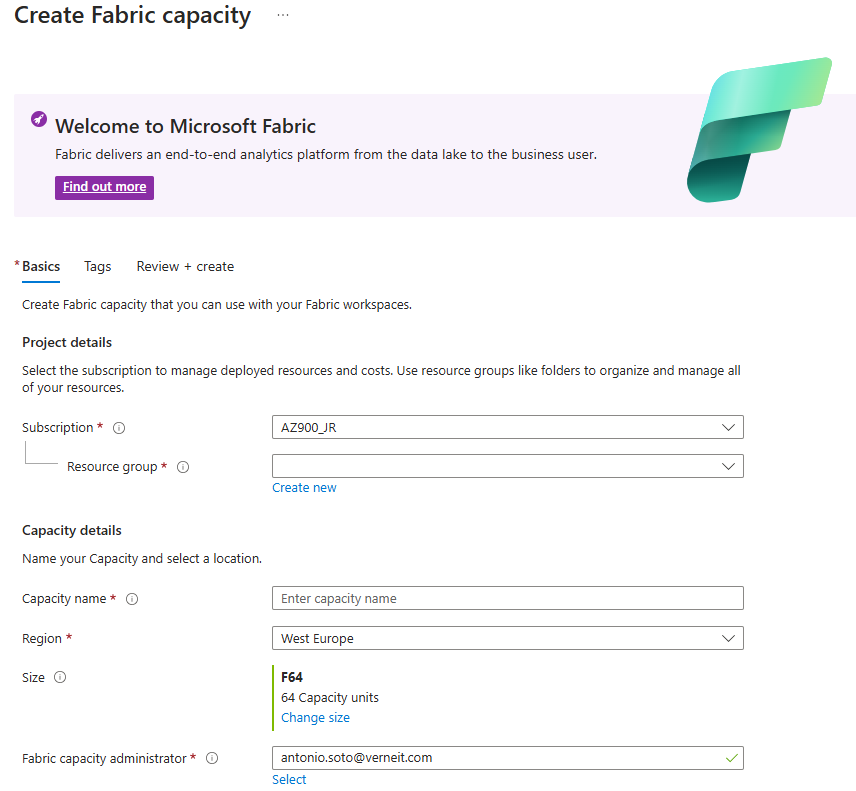856x791 pixels.
Task: Click the Capacity name info icon
Action: 132,599
